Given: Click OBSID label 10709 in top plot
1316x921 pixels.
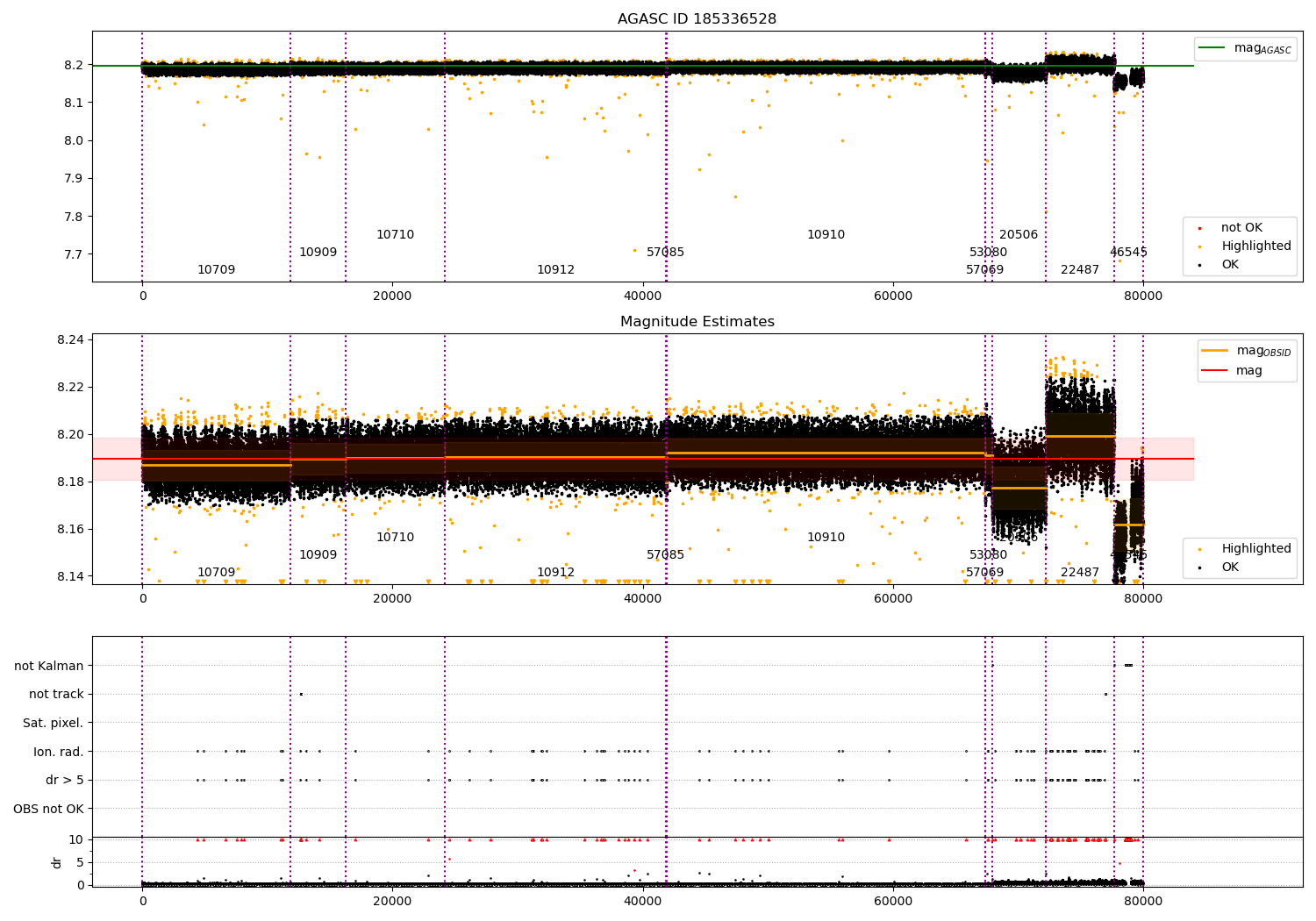Looking at the screenshot, I should point(216,269).
